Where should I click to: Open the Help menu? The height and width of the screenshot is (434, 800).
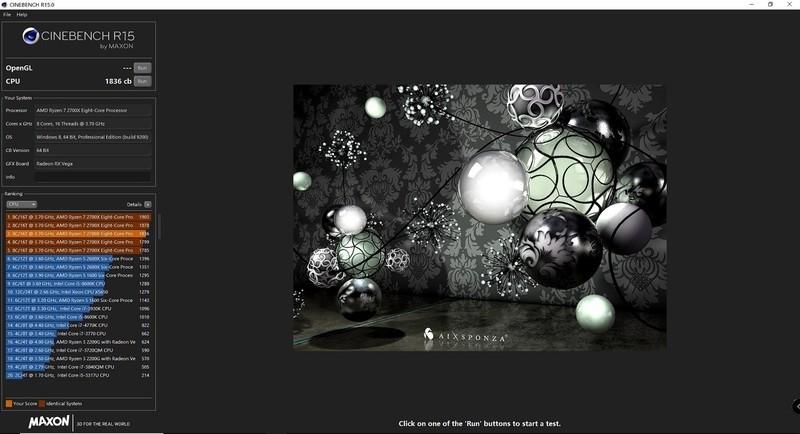click(x=22, y=15)
